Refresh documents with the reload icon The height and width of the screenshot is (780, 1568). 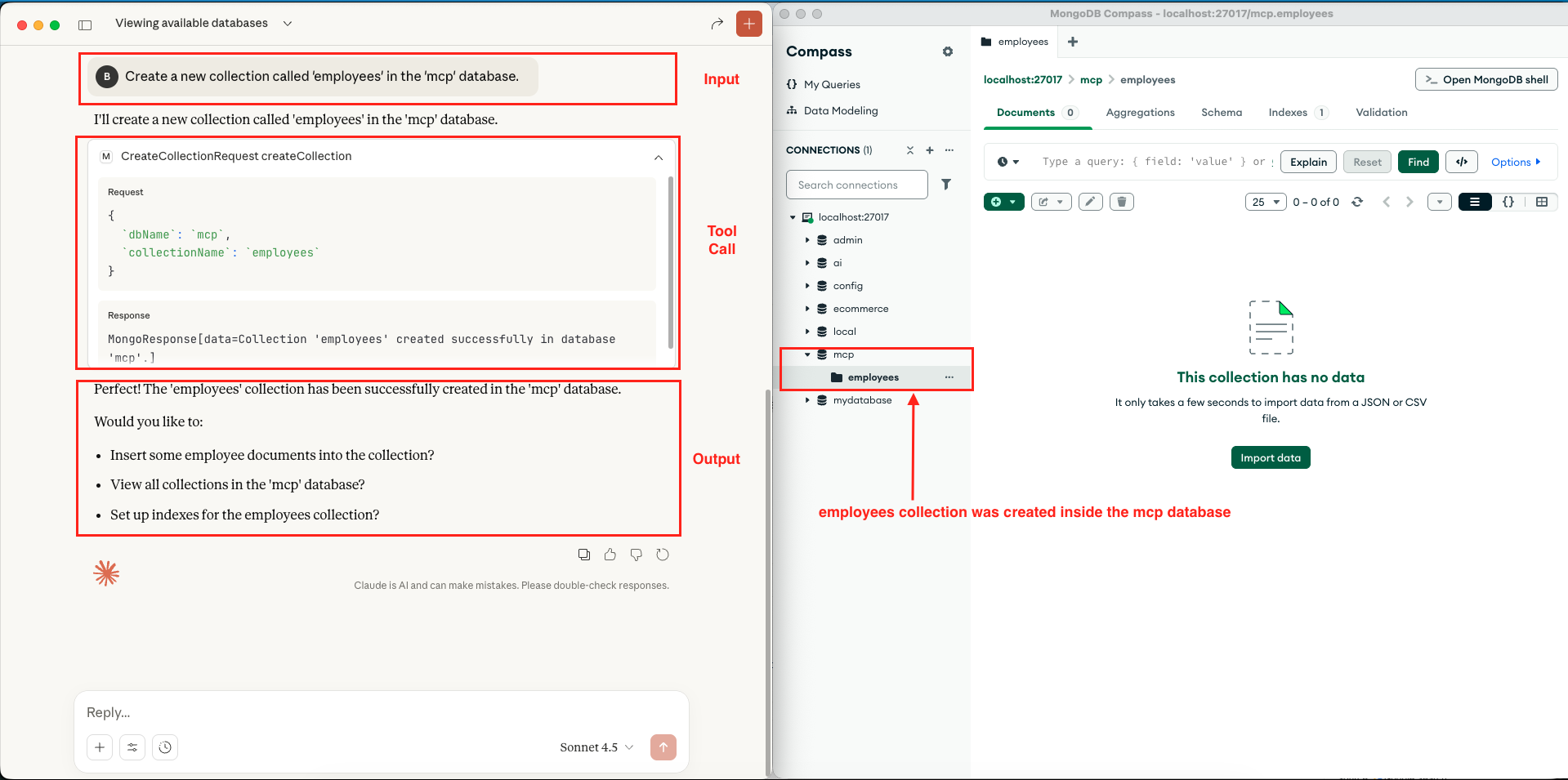tap(1357, 202)
